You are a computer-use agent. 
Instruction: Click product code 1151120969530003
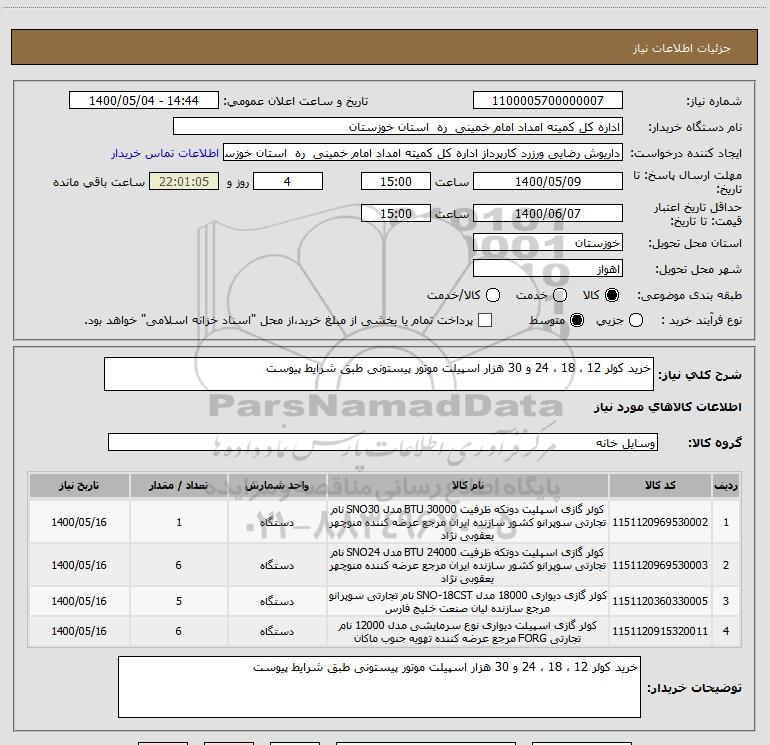click(660, 565)
